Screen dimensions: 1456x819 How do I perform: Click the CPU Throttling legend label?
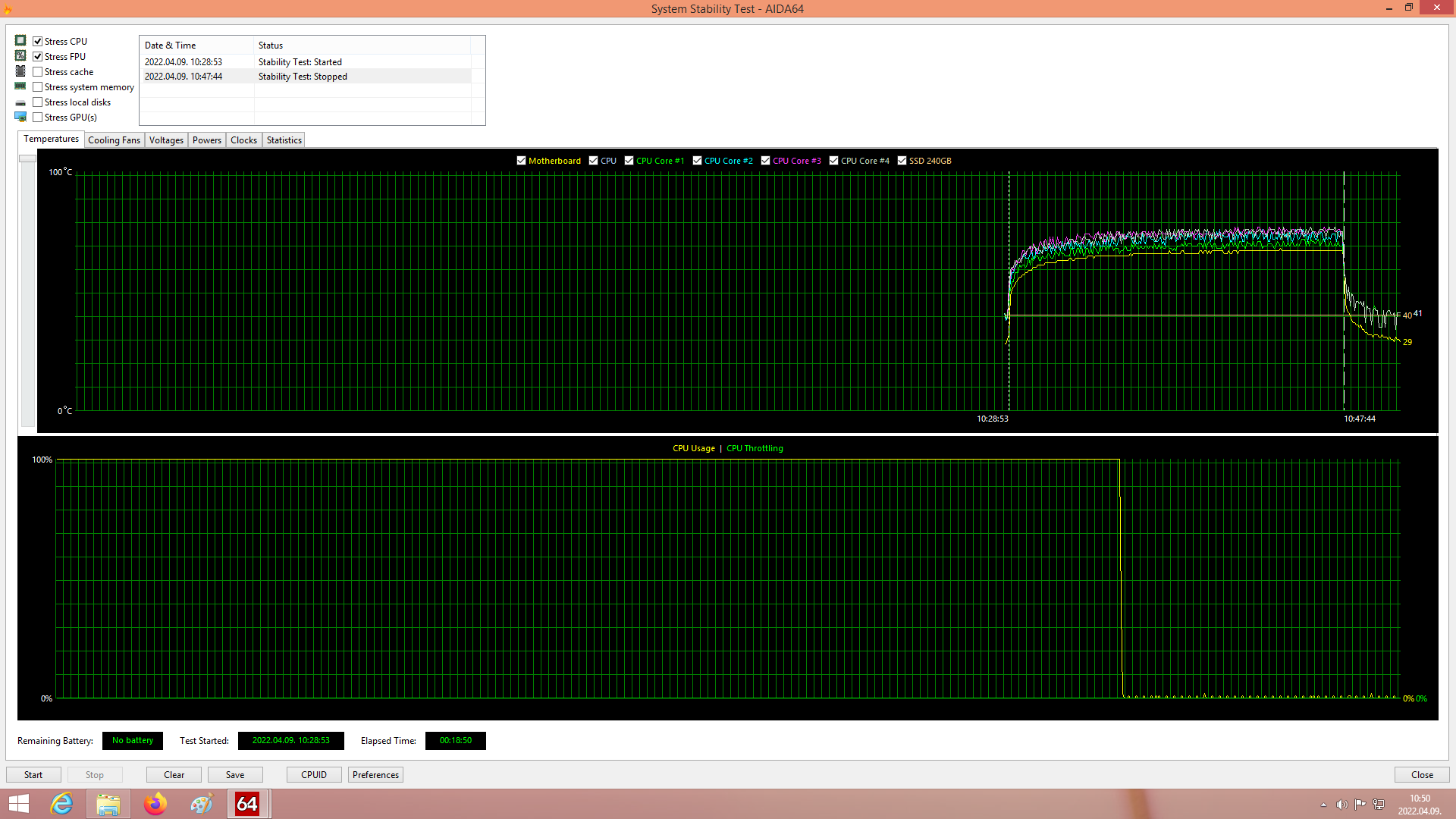tap(755, 448)
